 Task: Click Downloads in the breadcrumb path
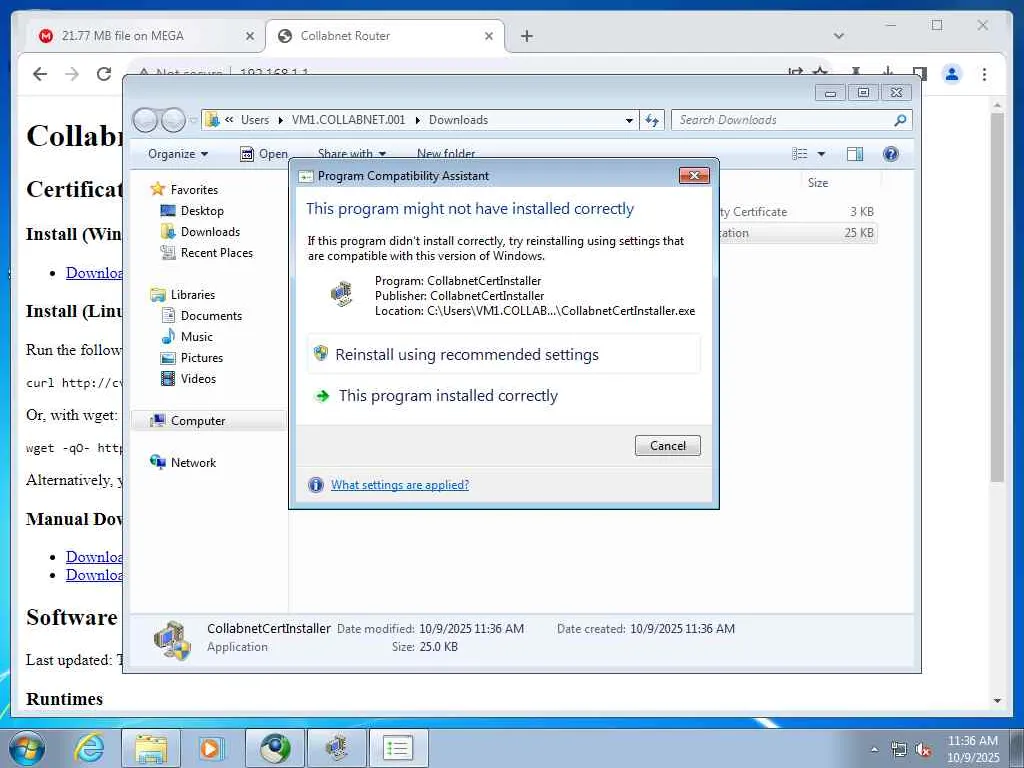(458, 120)
